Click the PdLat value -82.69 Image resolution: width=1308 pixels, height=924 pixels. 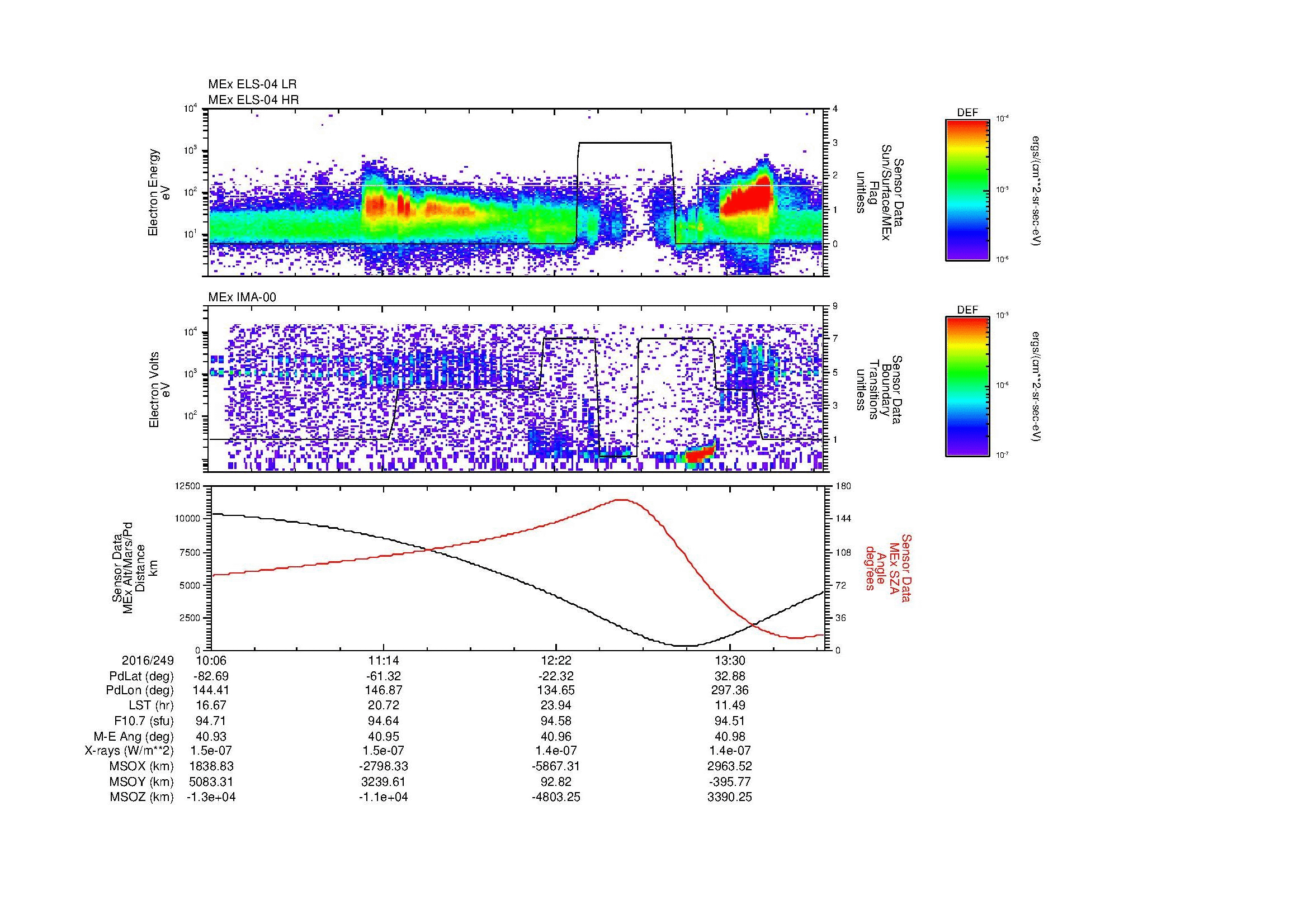pyautogui.click(x=211, y=676)
